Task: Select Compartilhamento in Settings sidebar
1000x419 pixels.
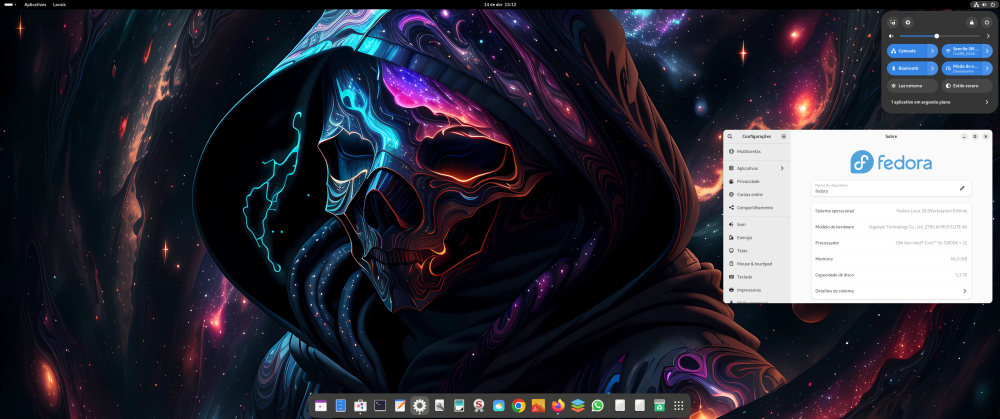Action: click(757, 207)
